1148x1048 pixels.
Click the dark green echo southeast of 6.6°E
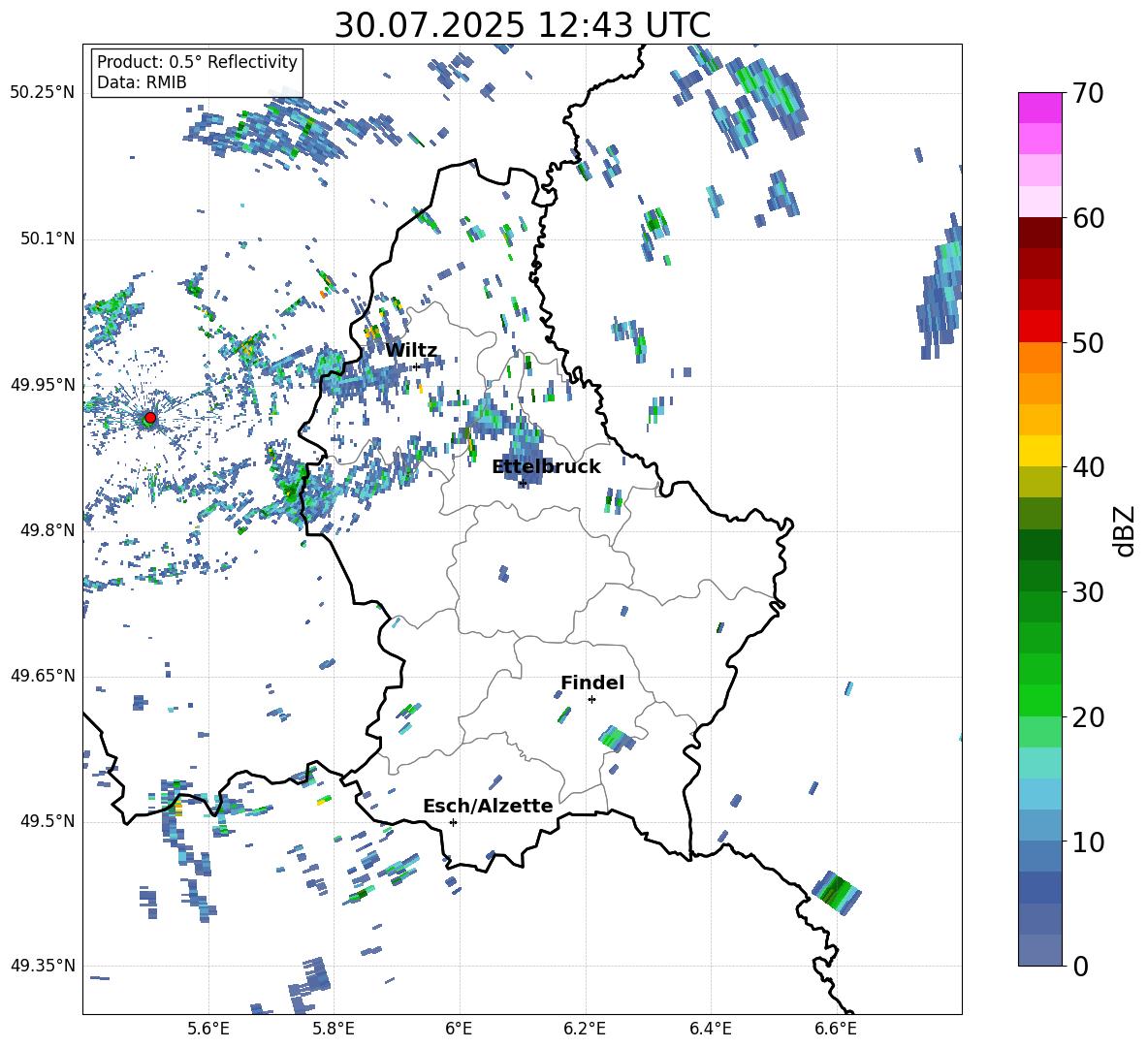[836, 892]
